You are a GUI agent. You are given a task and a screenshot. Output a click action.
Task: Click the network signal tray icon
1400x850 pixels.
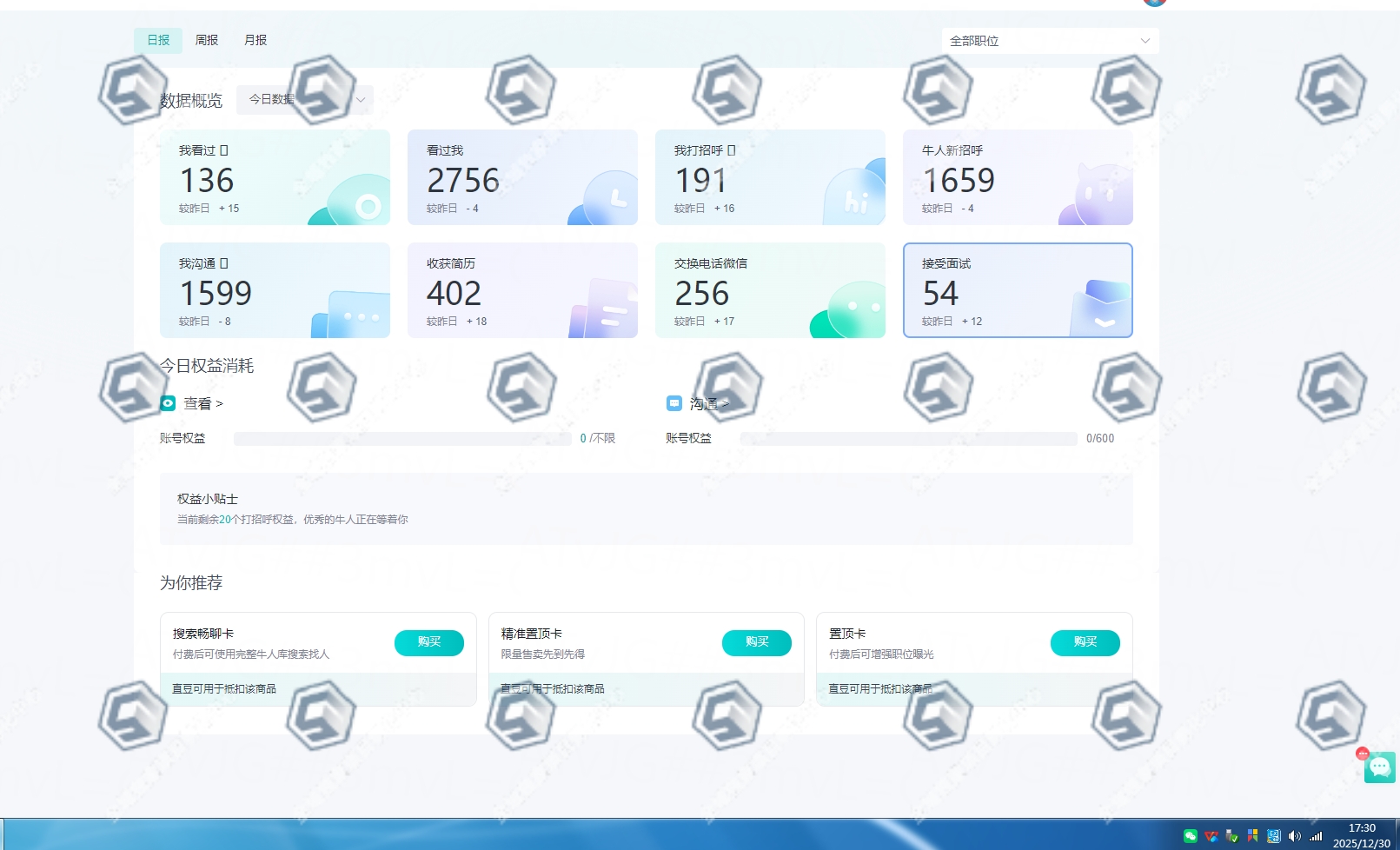coord(1316,836)
